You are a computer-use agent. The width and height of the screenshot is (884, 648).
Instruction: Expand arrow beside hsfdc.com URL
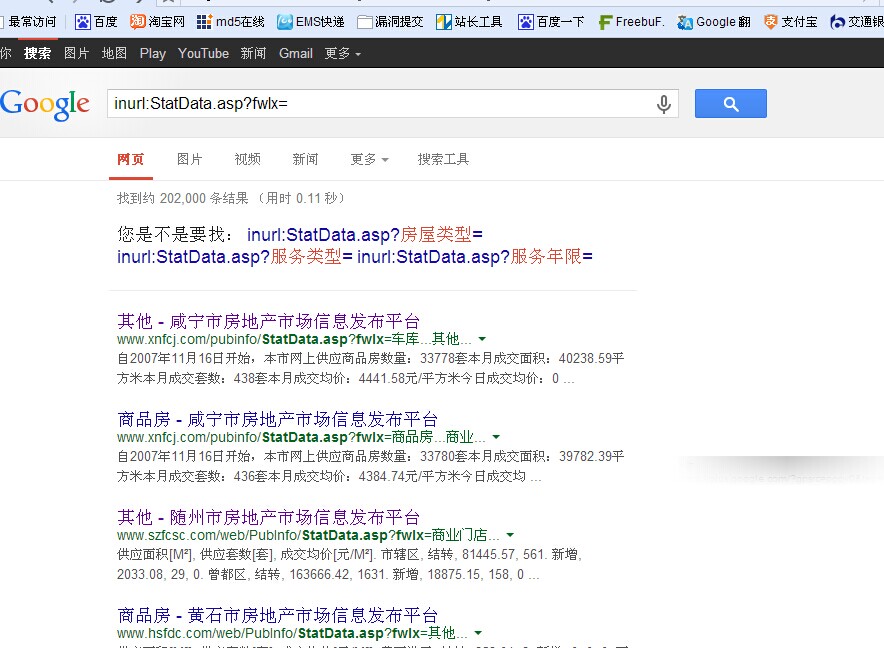(x=478, y=633)
